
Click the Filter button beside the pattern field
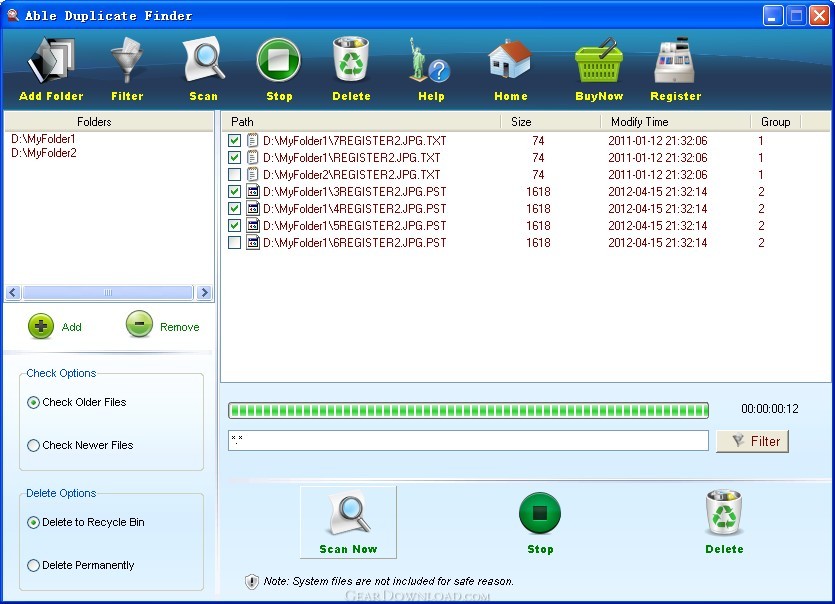[752, 442]
